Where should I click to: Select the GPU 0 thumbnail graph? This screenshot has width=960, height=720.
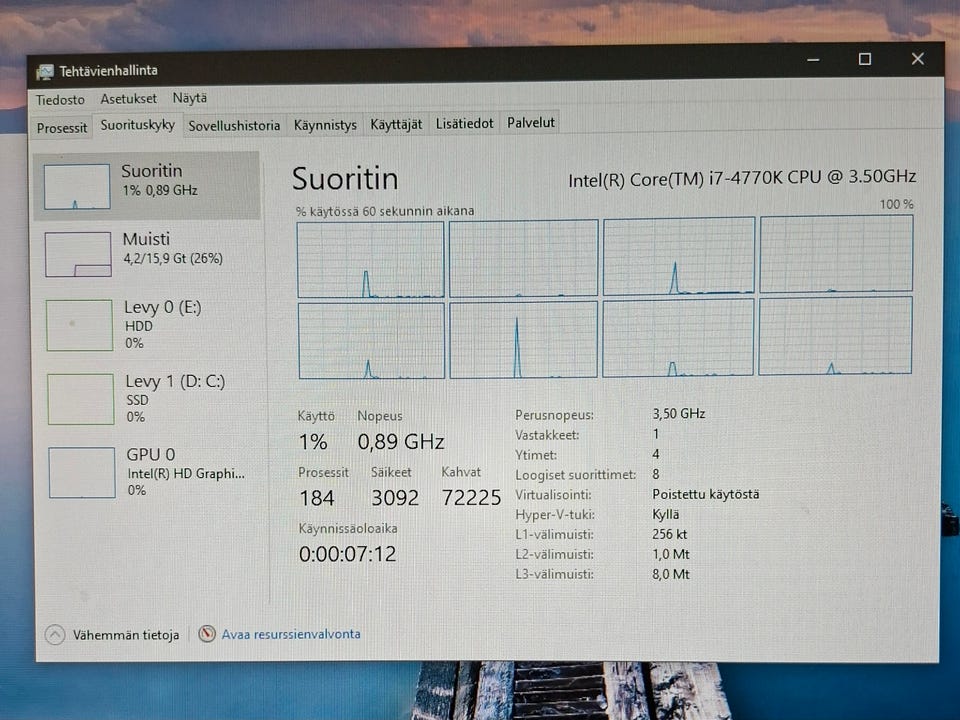82,473
